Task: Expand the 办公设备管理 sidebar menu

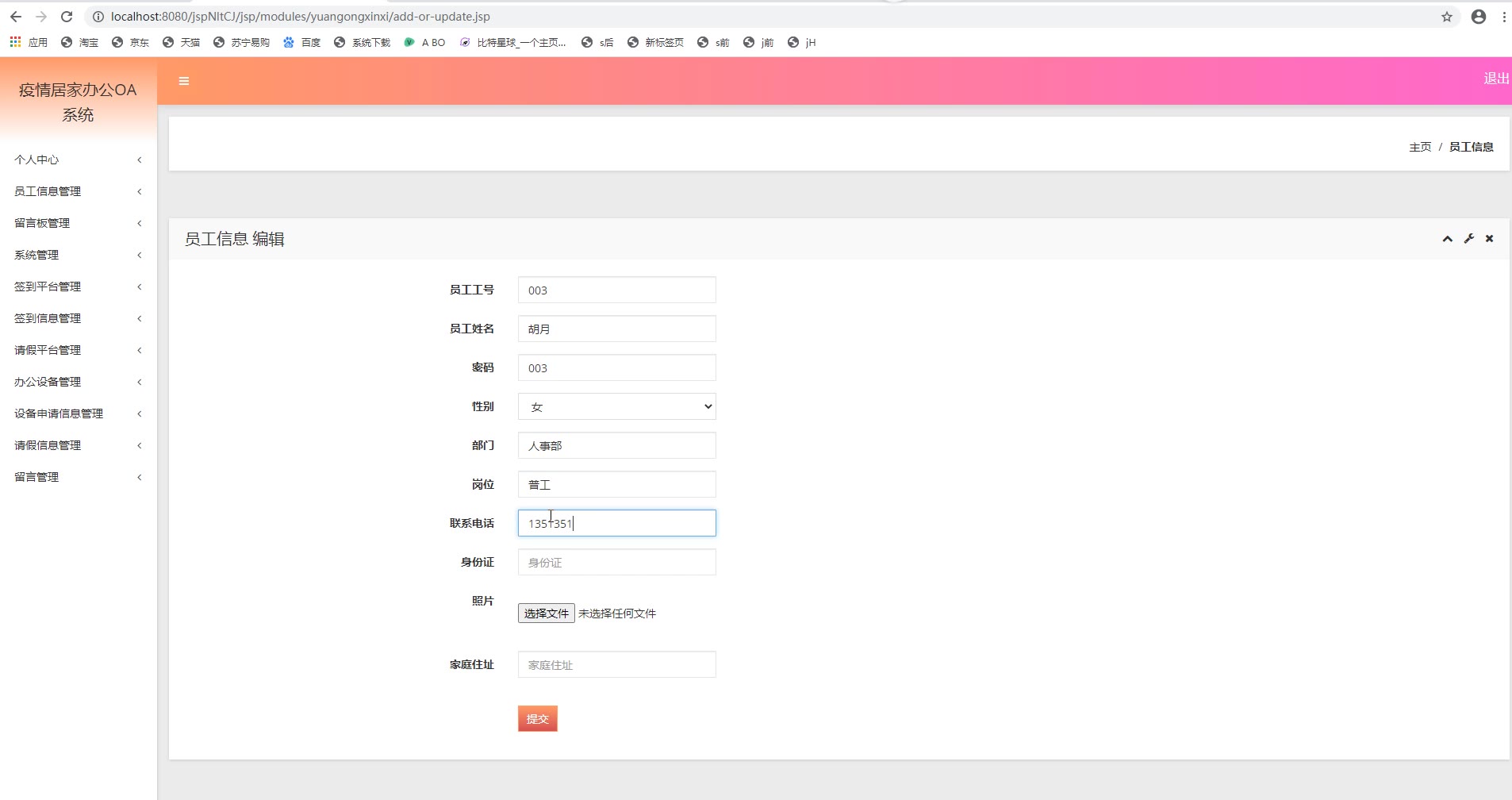Action: [79, 382]
